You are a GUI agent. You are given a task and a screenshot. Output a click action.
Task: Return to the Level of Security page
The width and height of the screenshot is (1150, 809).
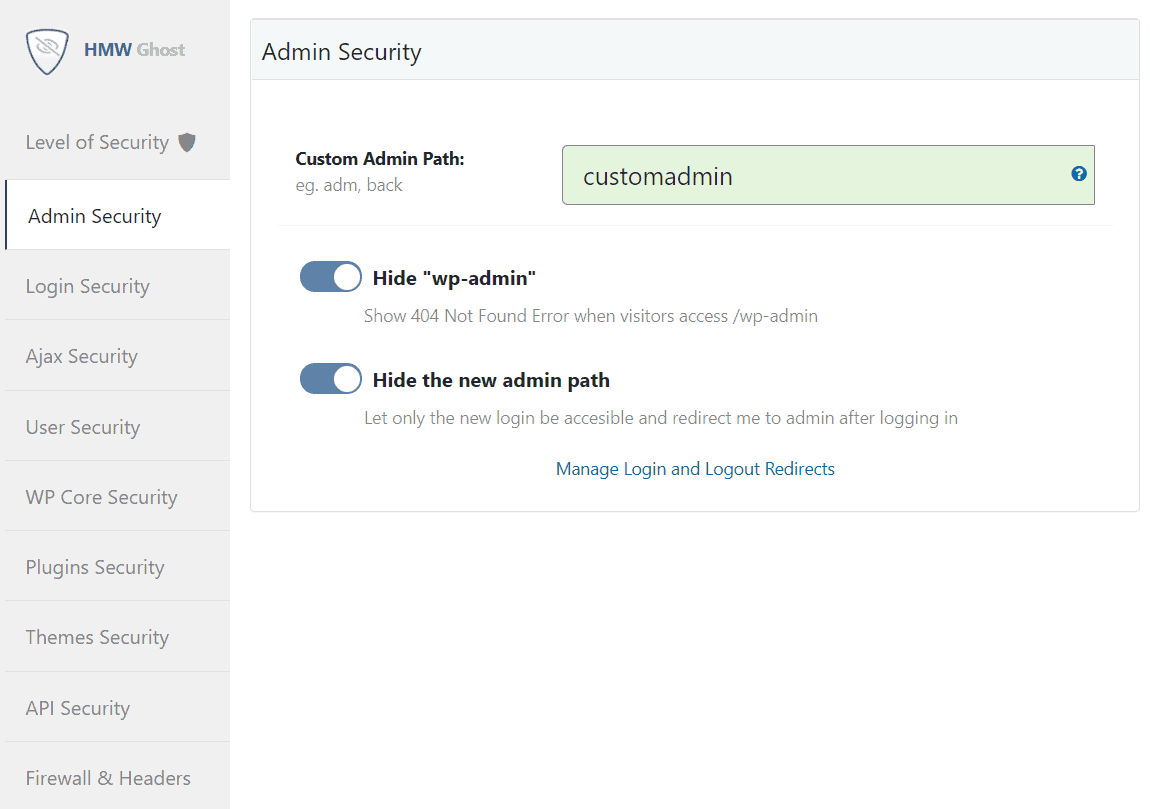[96, 142]
